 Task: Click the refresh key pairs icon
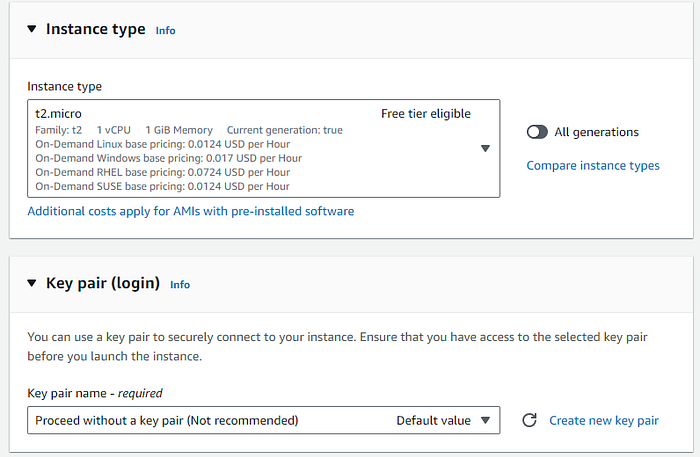(x=529, y=420)
